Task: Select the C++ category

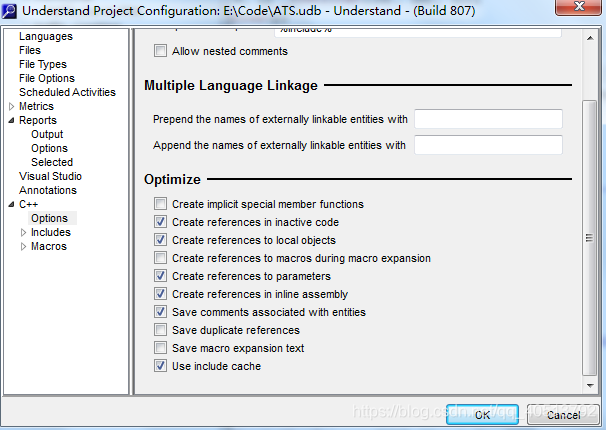Action: coord(29,204)
